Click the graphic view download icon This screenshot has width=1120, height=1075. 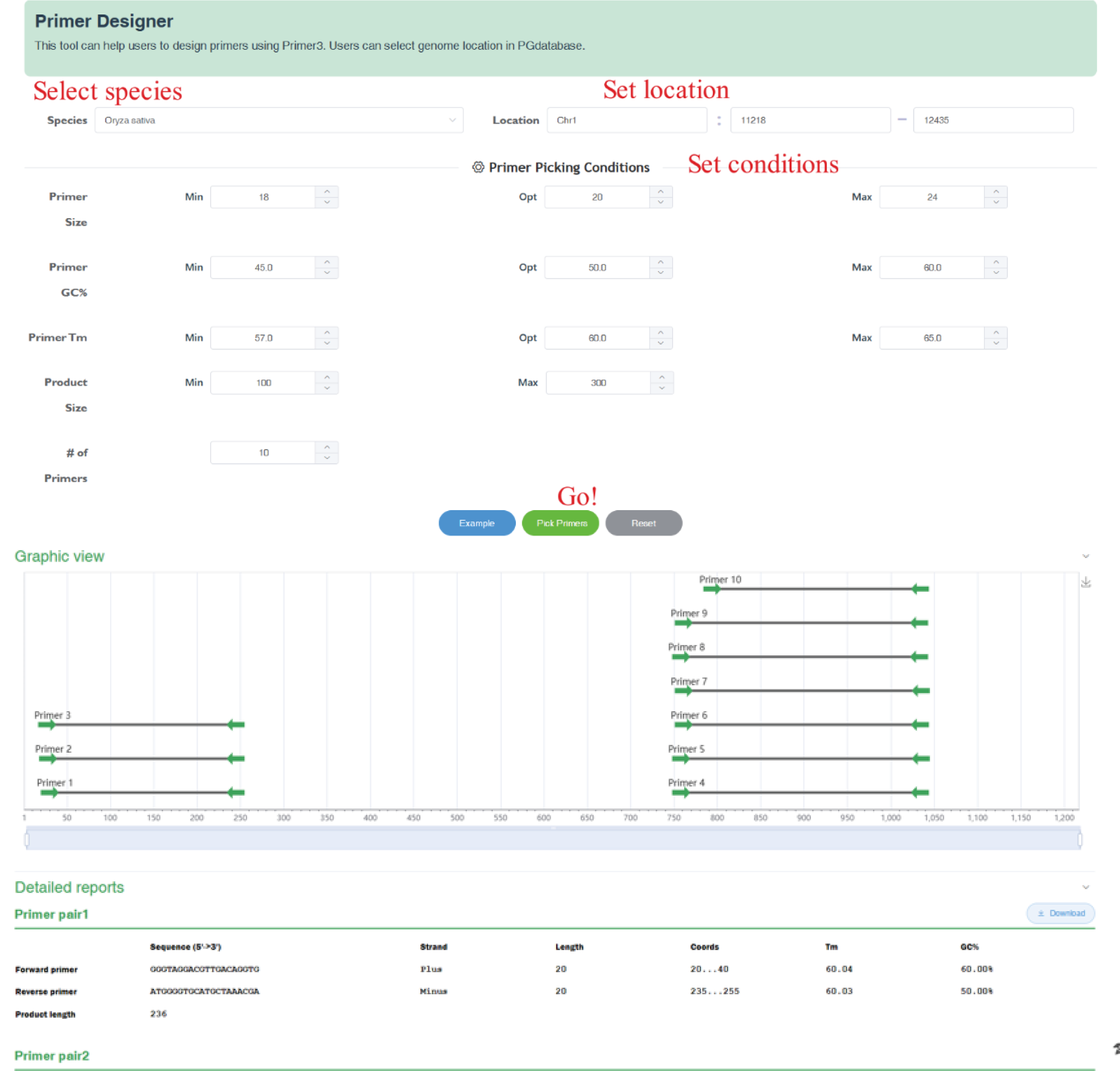coord(1086,583)
